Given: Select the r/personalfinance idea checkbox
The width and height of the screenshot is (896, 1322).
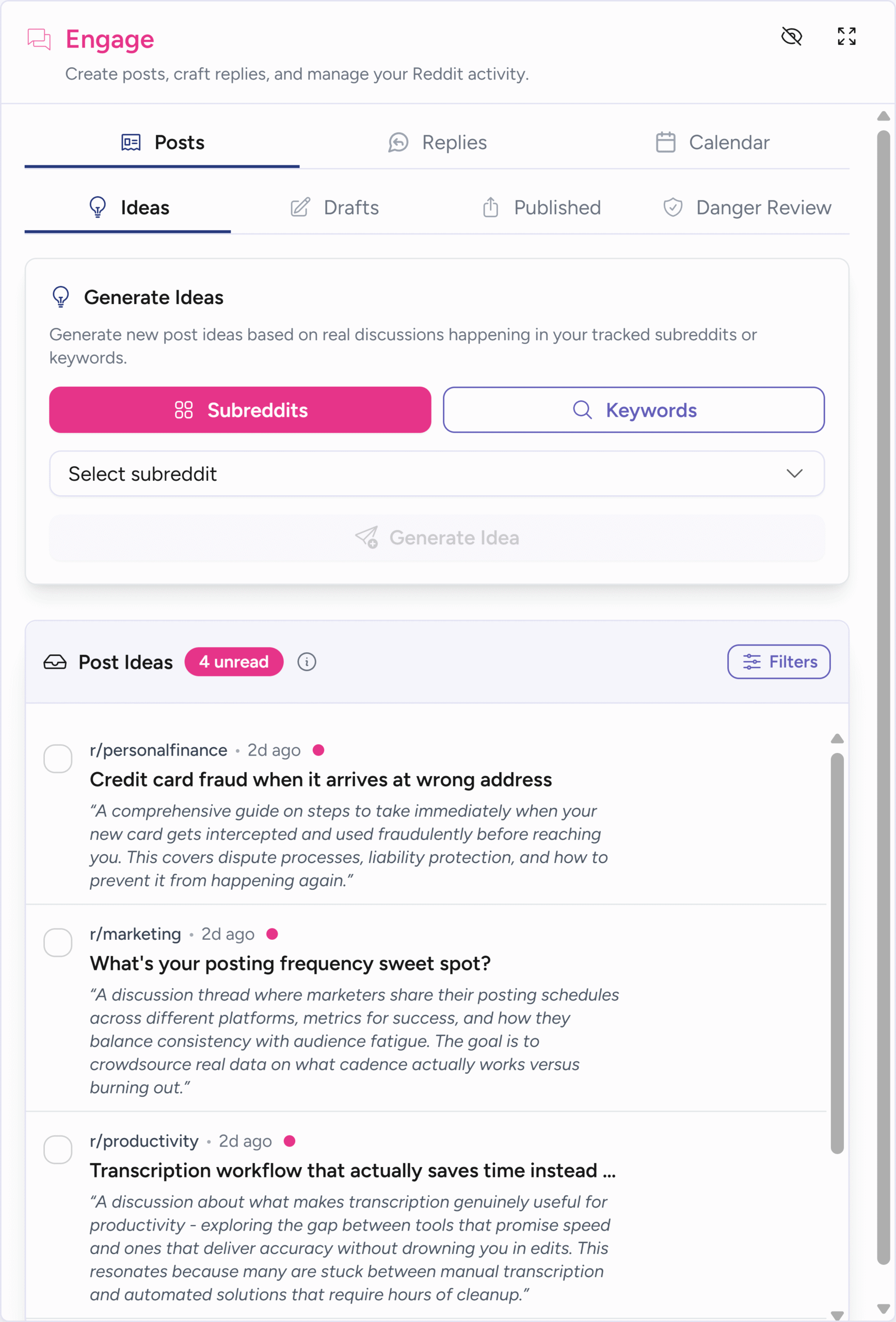Looking at the screenshot, I should pos(58,758).
